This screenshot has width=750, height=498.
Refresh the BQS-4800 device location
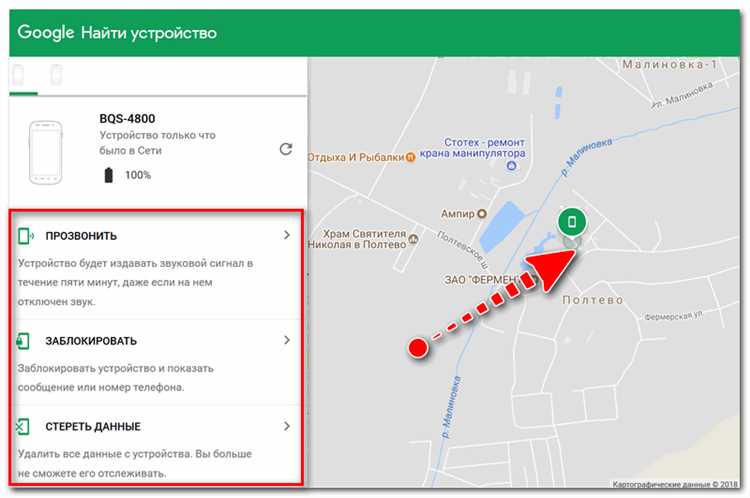286,149
